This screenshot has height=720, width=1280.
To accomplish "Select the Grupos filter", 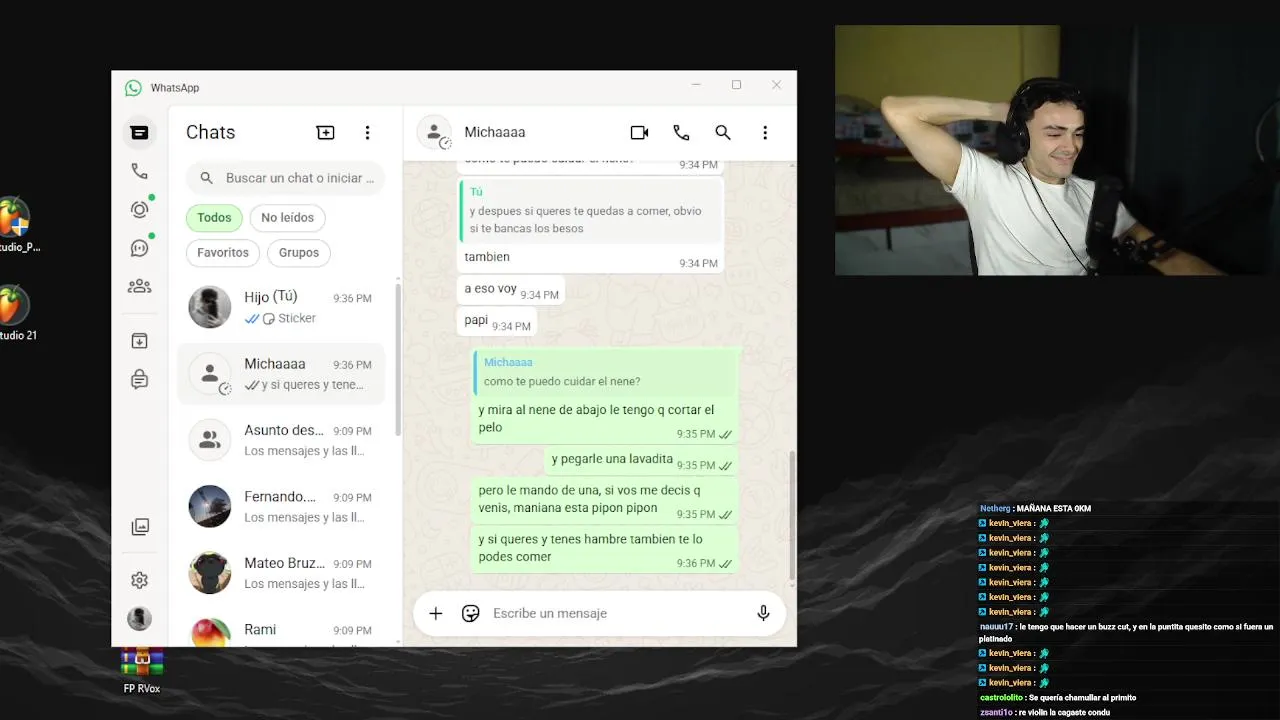I will tap(299, 252).
